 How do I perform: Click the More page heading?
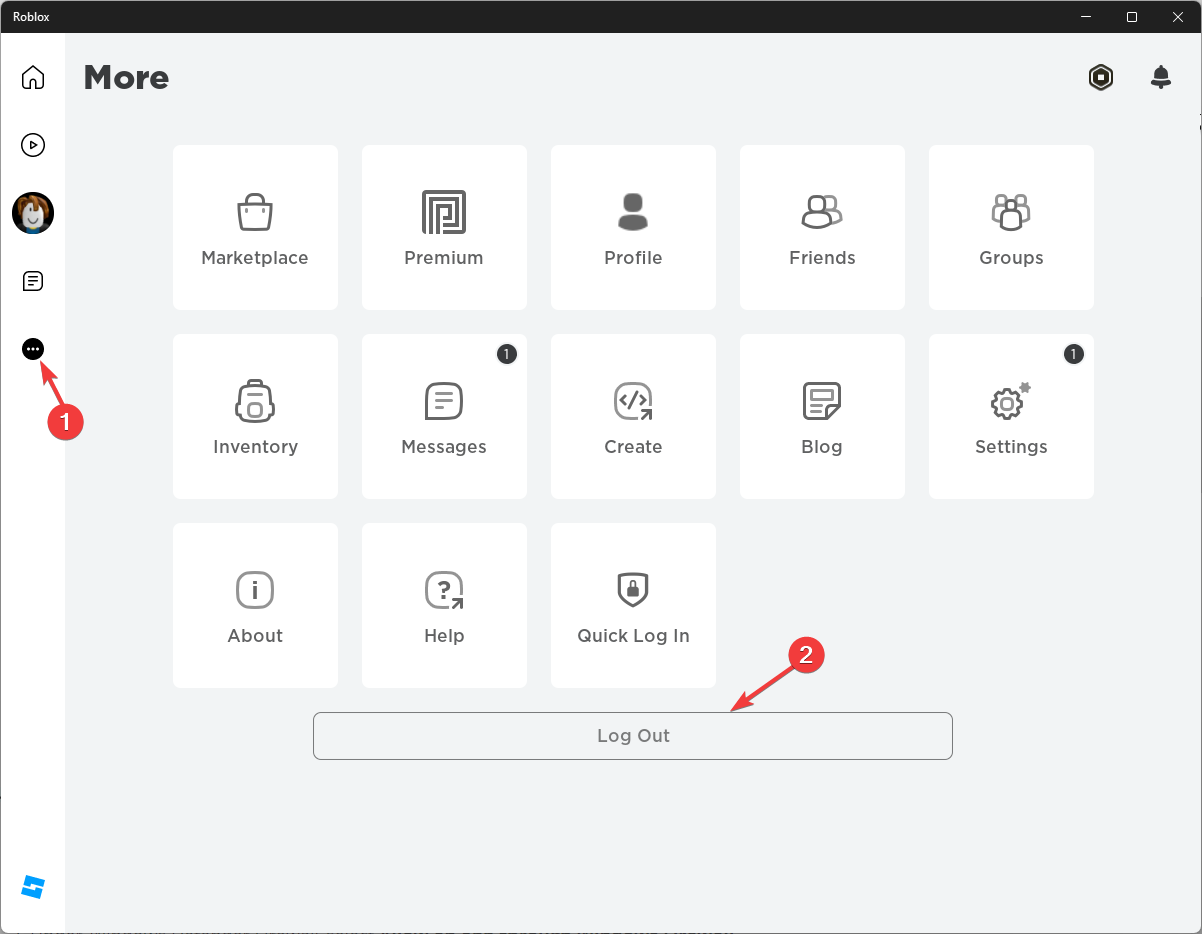click(126, 78)
